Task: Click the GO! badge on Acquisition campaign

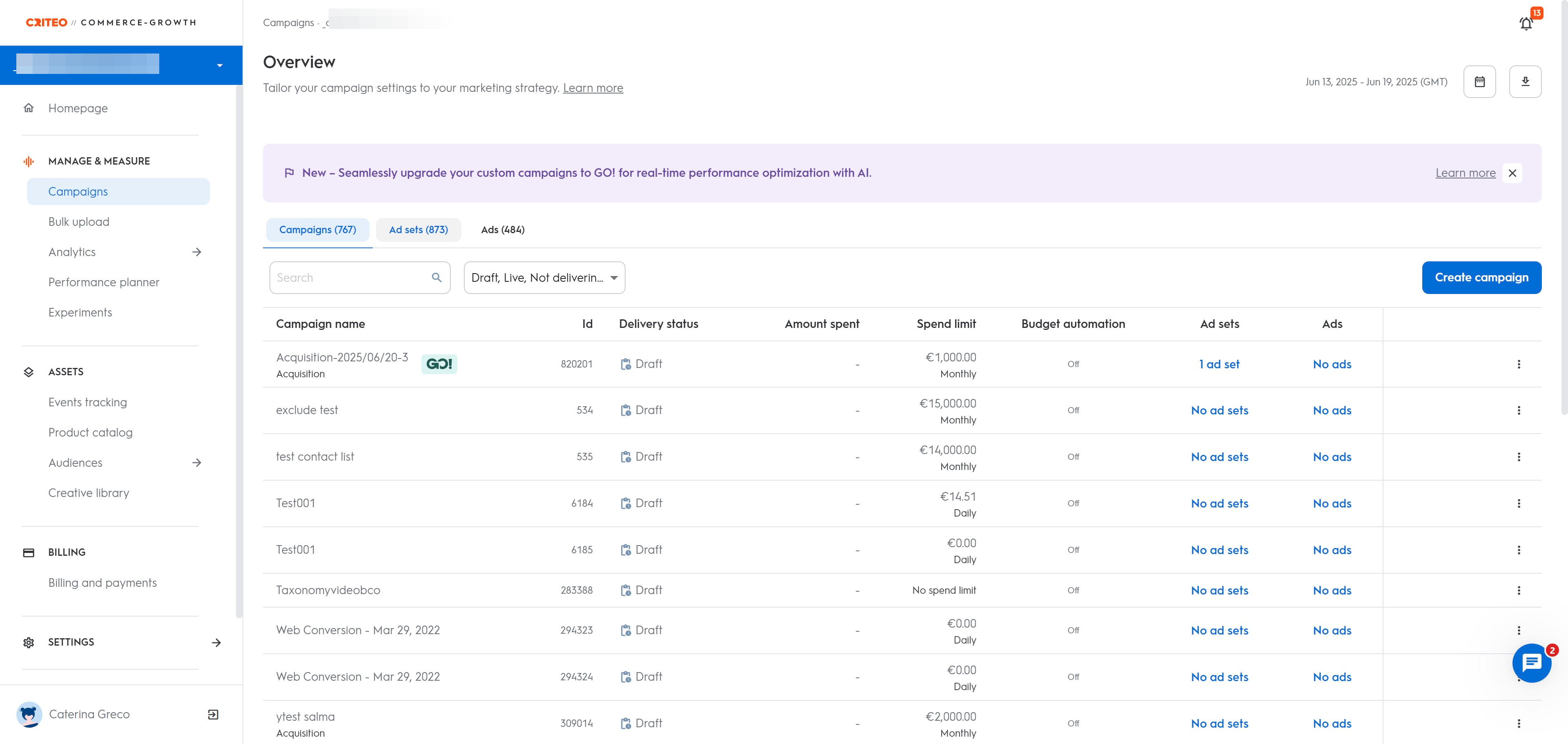Action: (439, 364)
